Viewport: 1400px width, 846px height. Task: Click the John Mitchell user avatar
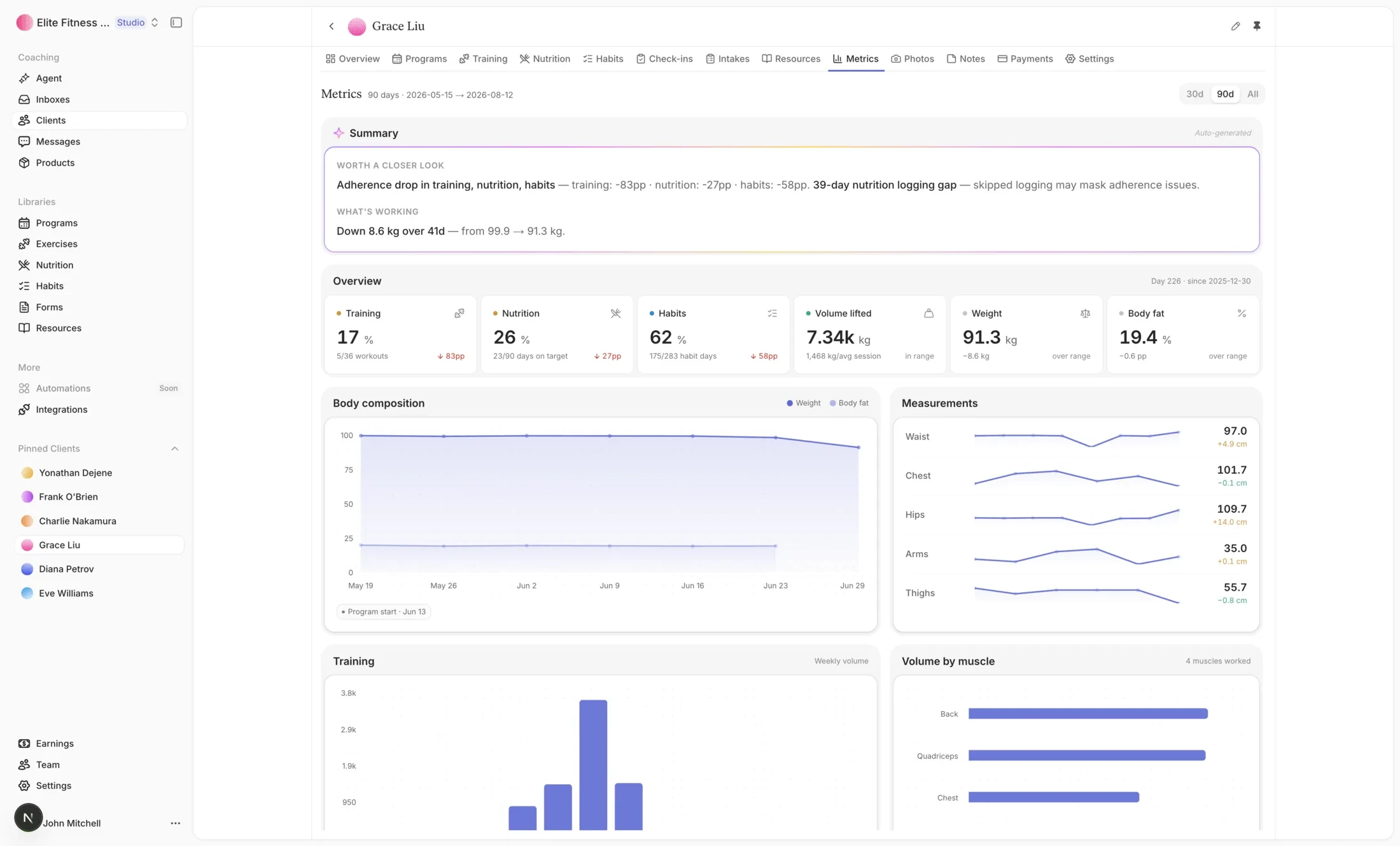[x=28, y=818]
